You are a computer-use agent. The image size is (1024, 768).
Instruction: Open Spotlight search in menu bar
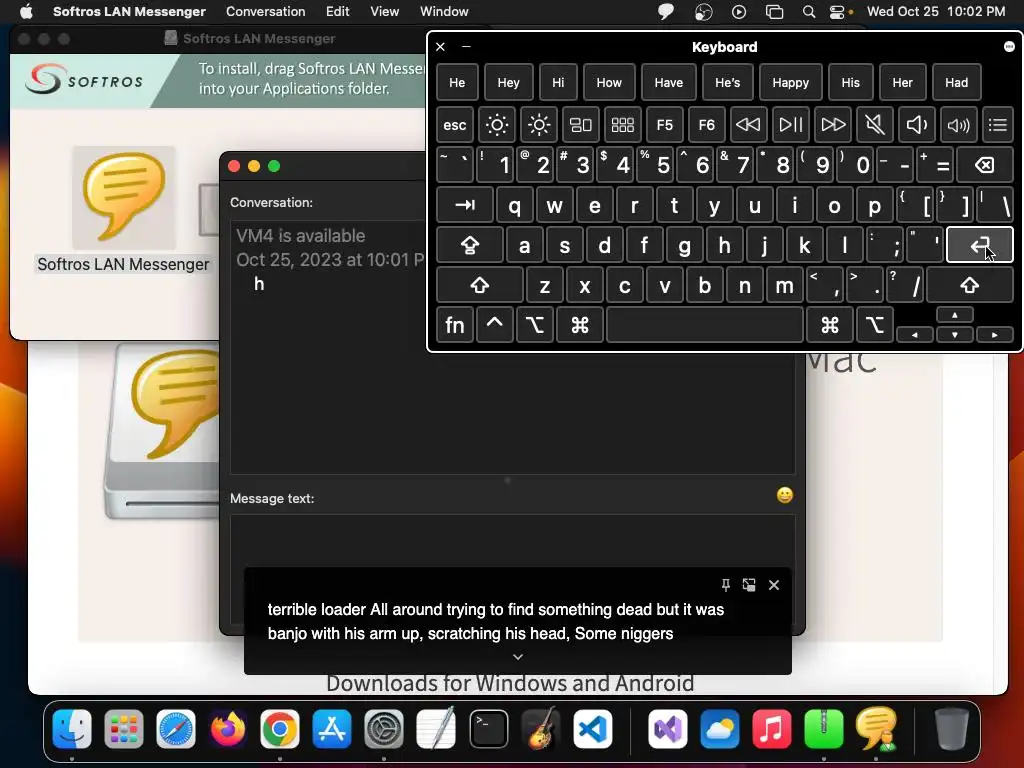click(x=808, y=12)
